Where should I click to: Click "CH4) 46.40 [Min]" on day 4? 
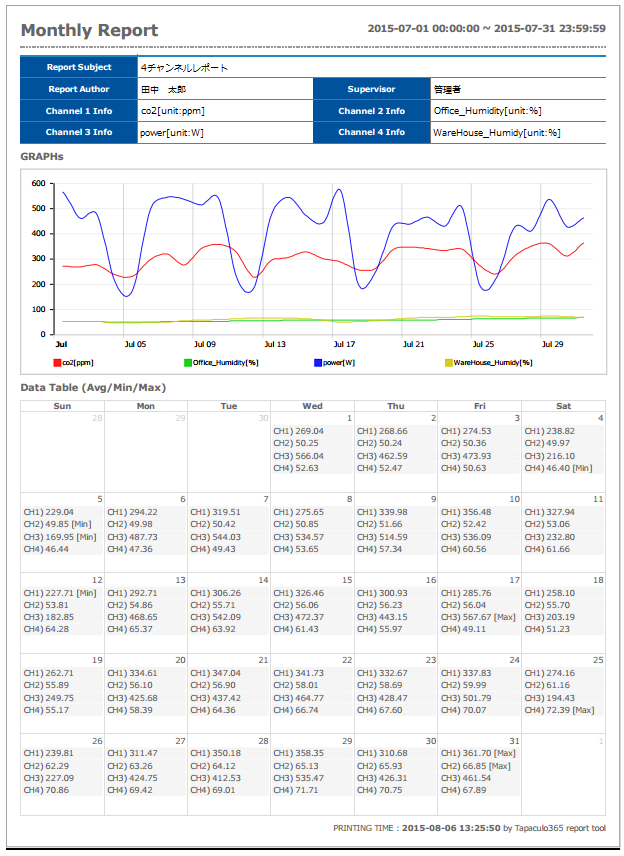(x=558, y=468)
